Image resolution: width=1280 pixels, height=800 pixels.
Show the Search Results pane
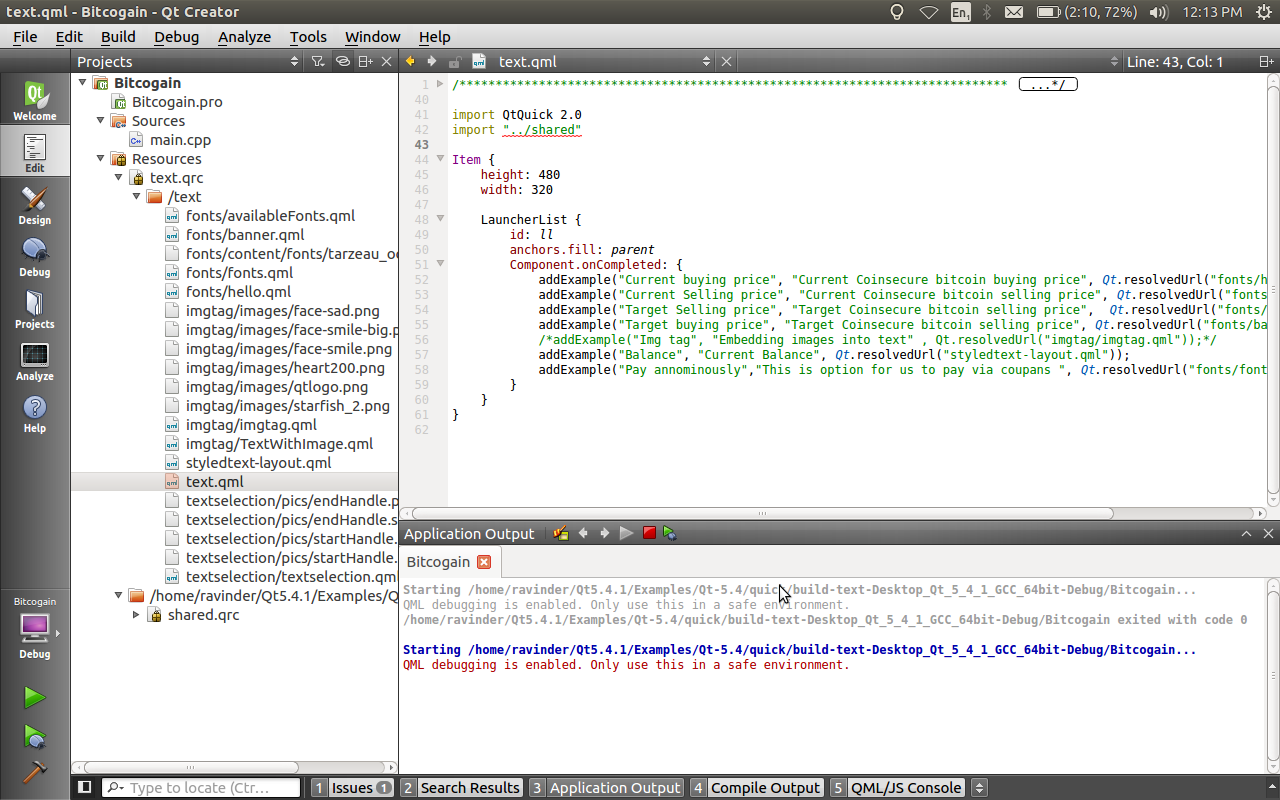[x=461, y=788]
